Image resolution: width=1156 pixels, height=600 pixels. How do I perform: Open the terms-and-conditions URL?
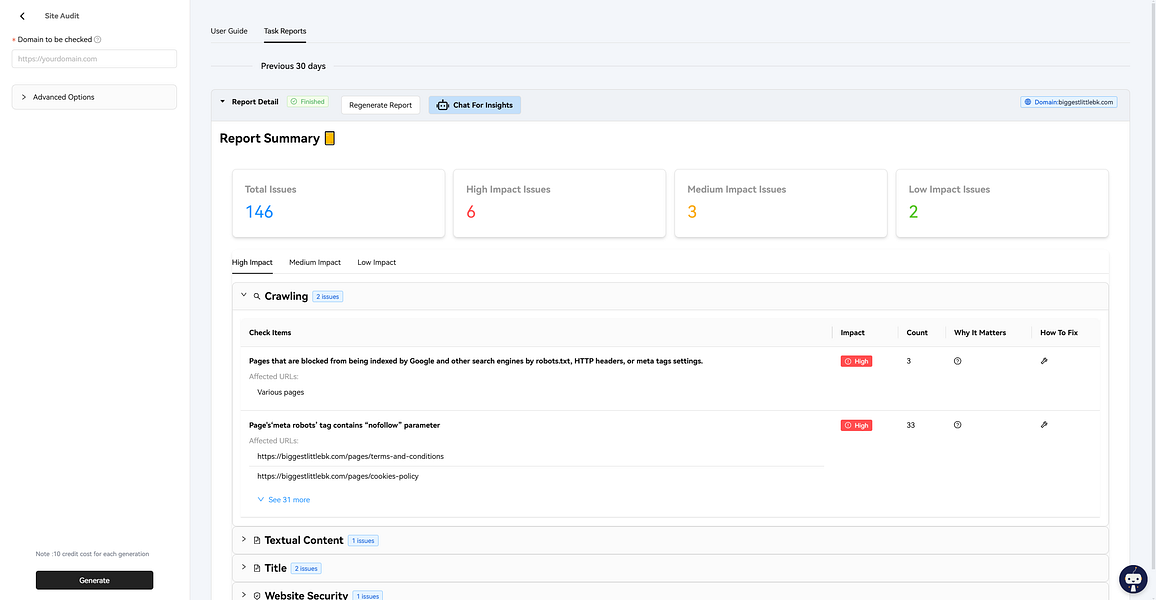click(x=350, y=456)
